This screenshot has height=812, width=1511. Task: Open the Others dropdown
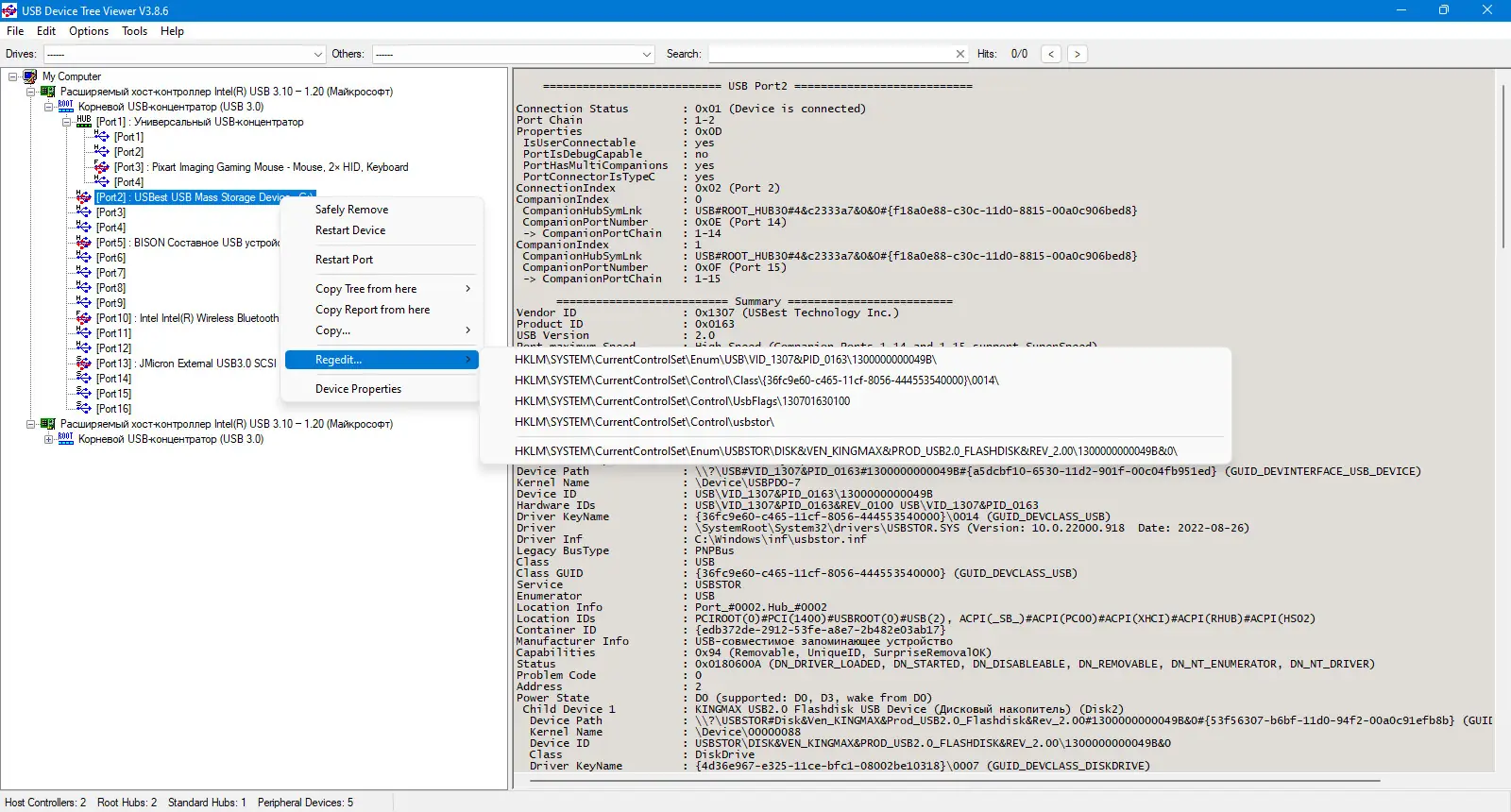pos(647,54)
